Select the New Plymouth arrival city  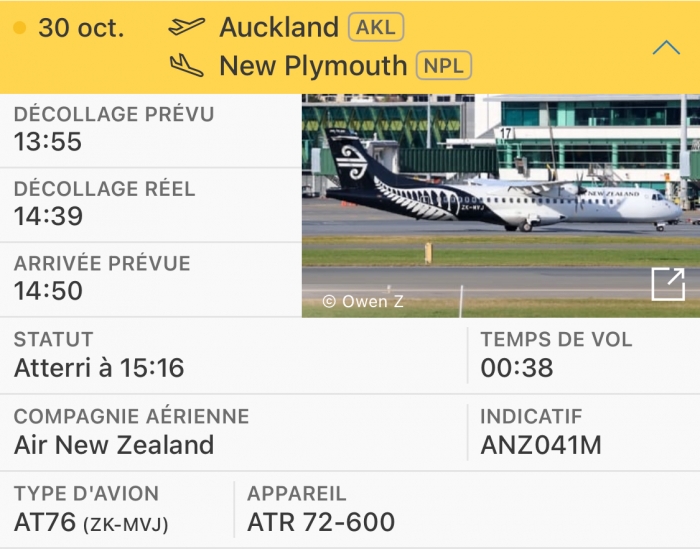pyautogui.click(x=313, y=66)
